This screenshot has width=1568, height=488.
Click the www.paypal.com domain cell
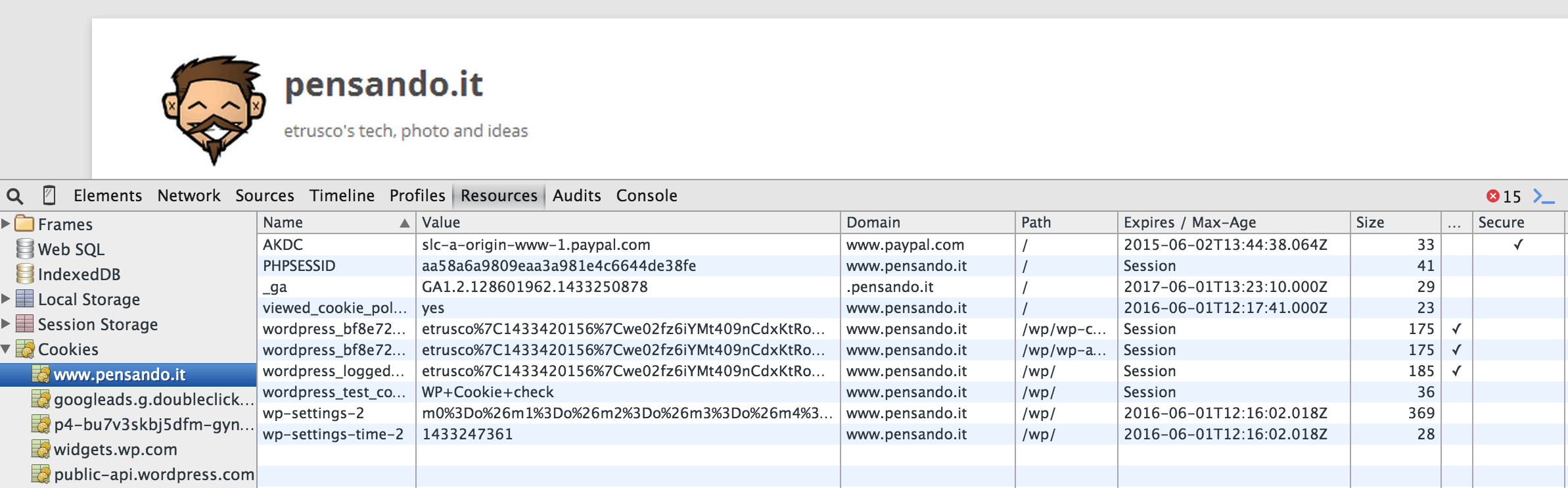(x=905, y=245)
